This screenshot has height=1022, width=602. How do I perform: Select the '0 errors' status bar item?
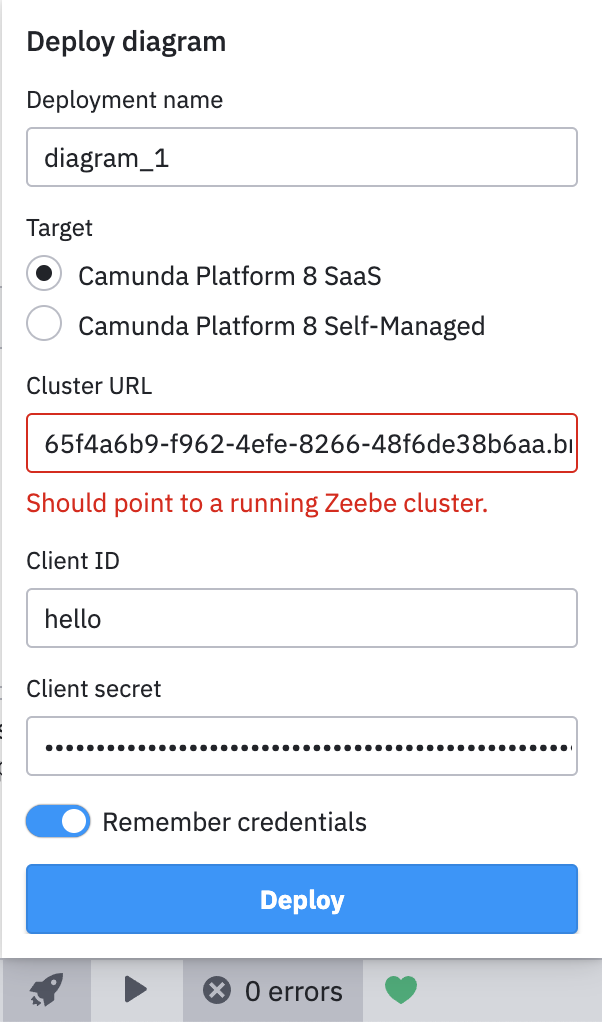click(x=272, y=989)
